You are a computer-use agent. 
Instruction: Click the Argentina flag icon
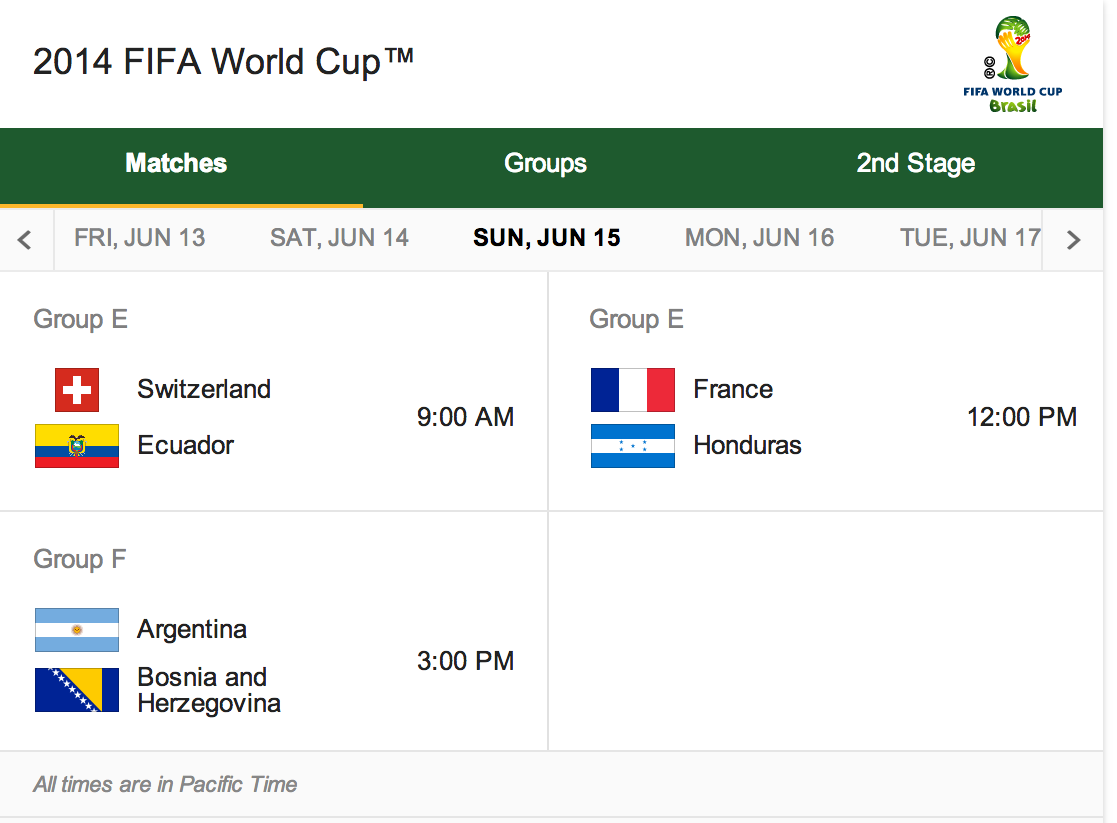click(x=77, y=630)
